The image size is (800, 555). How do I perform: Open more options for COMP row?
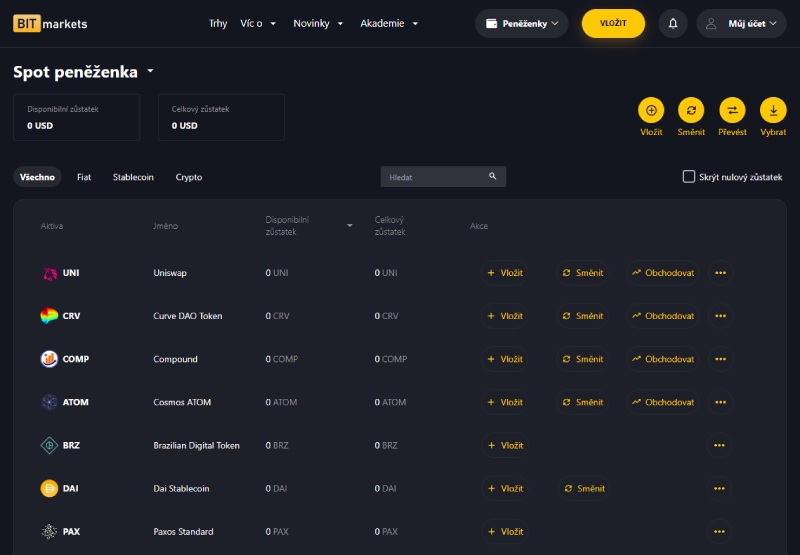(x=720, y=359)
